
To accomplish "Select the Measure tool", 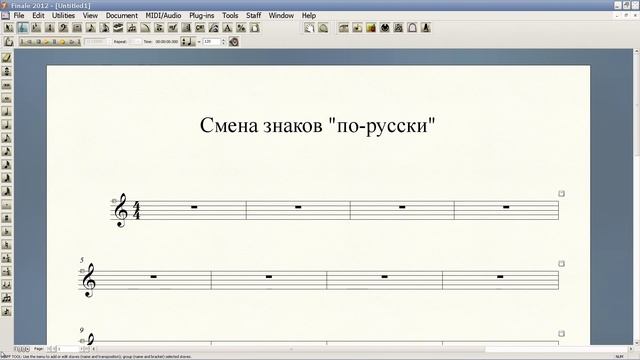I will [77, 28].
